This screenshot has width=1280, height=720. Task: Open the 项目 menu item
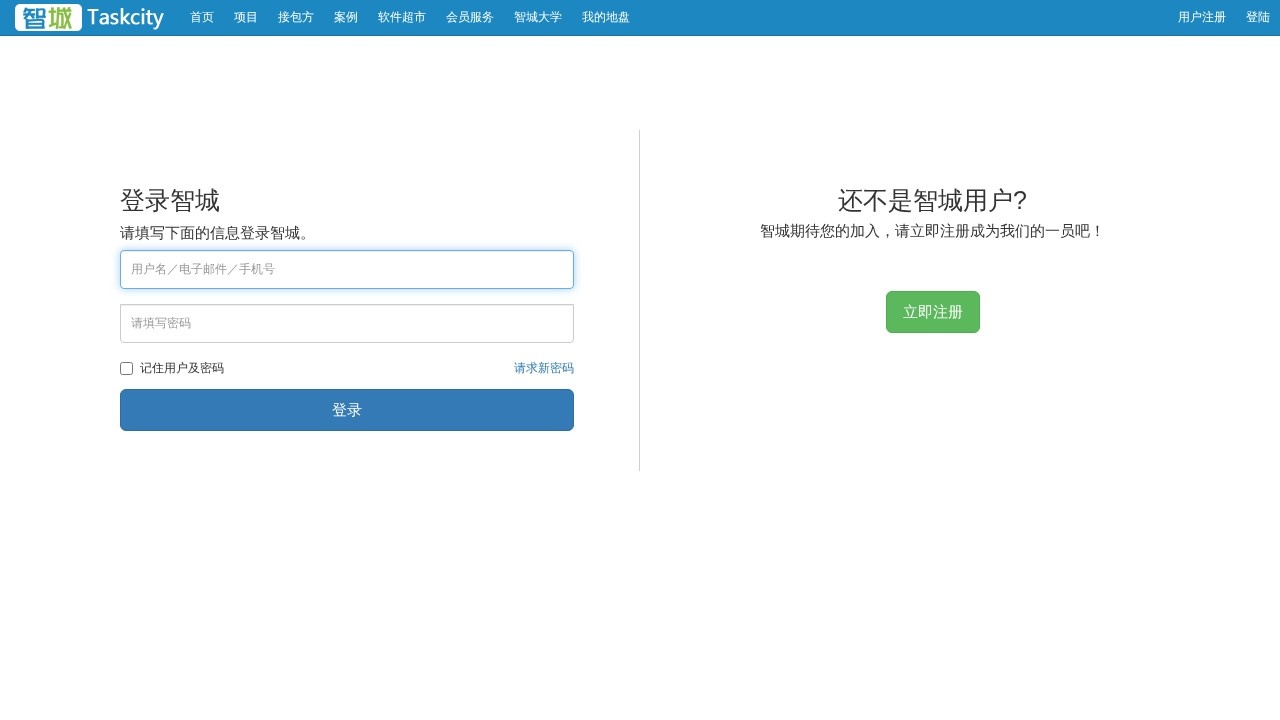coord(246,17)
